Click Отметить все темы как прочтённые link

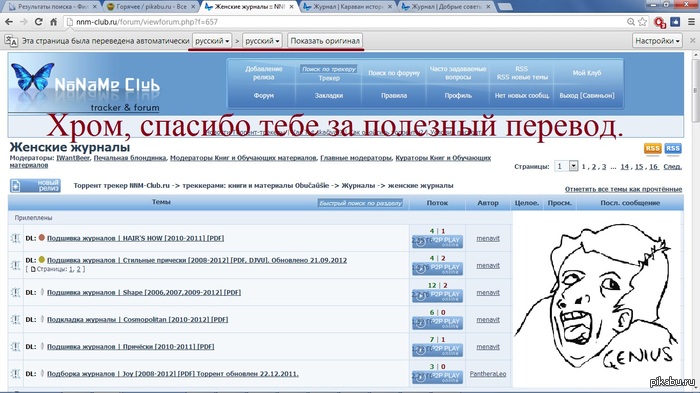click(x=623, y=189)
